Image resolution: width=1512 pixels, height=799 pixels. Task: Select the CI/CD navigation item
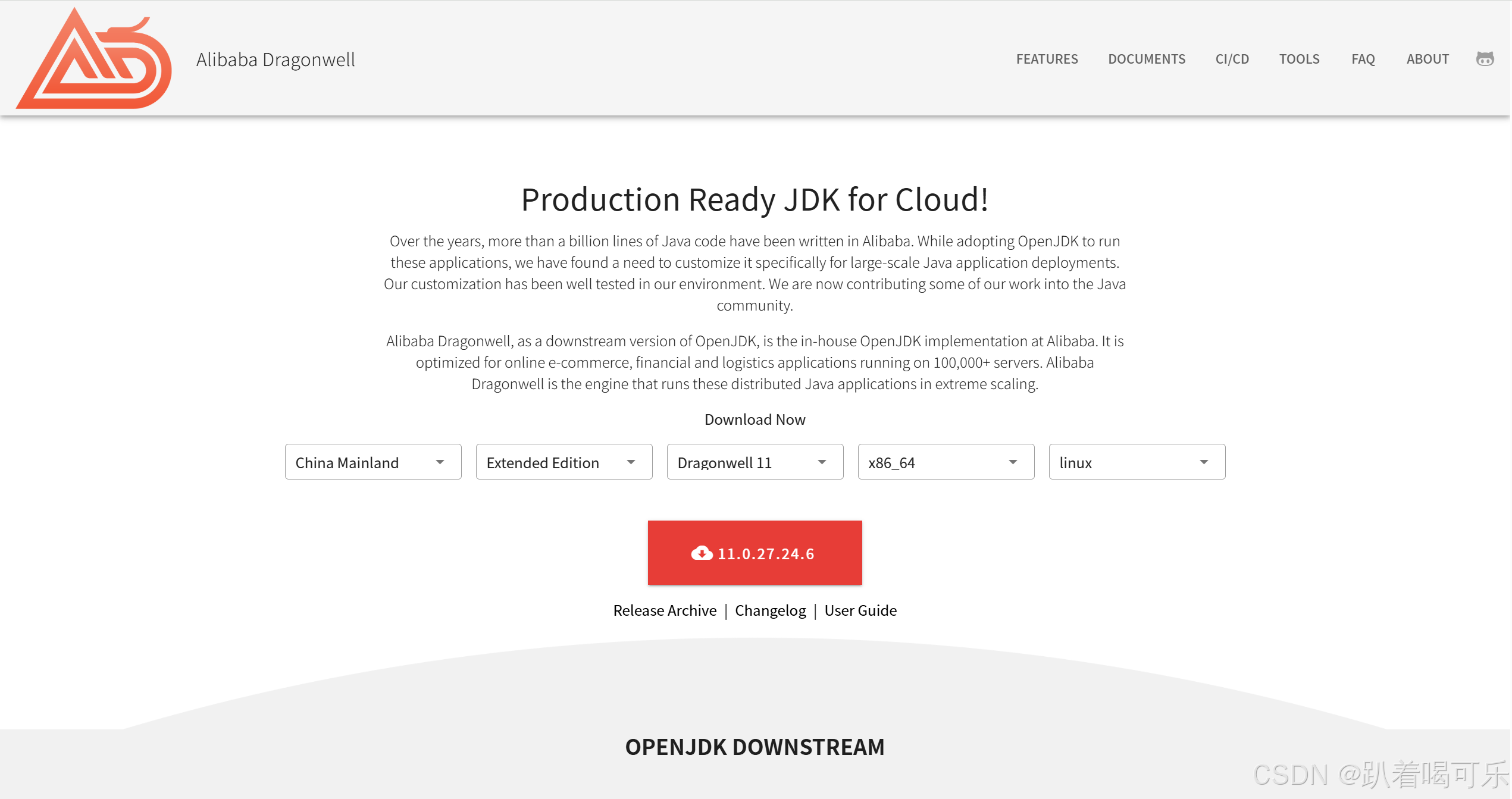click(x=1232, y=59)
